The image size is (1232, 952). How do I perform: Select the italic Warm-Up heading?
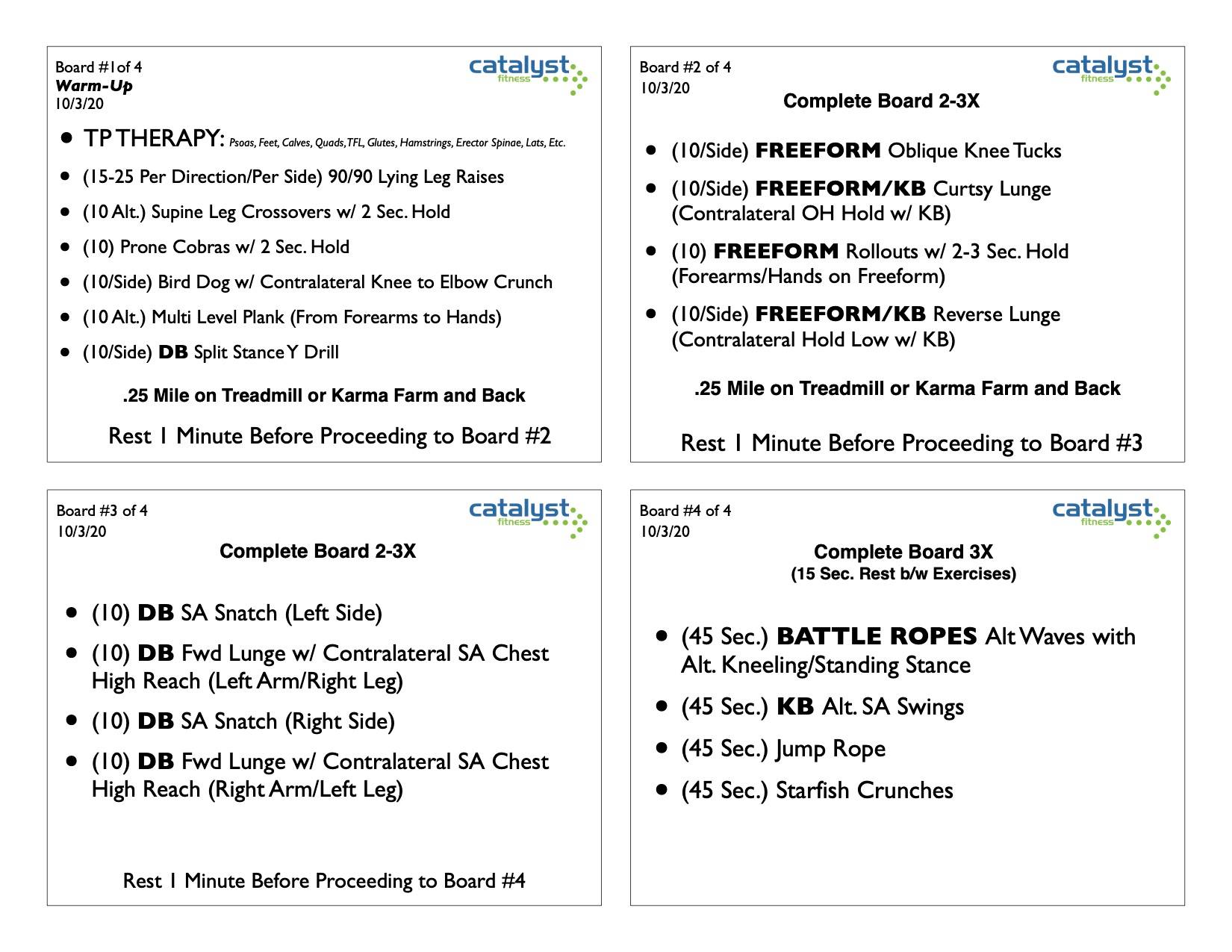(x=94, y=86)
